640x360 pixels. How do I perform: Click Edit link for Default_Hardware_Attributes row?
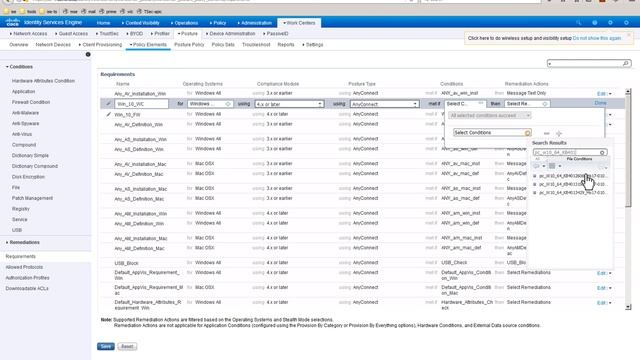point(601,303)
